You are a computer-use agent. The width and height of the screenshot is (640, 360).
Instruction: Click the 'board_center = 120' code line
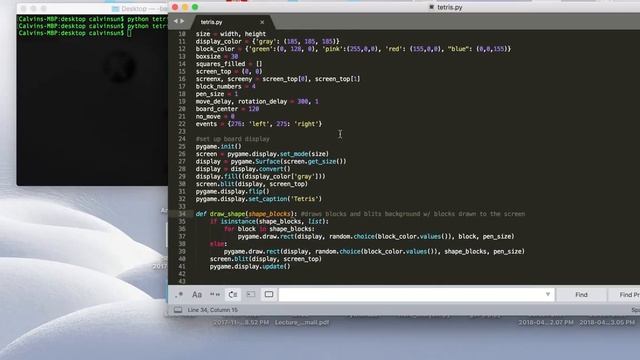(x=227, y=109)
